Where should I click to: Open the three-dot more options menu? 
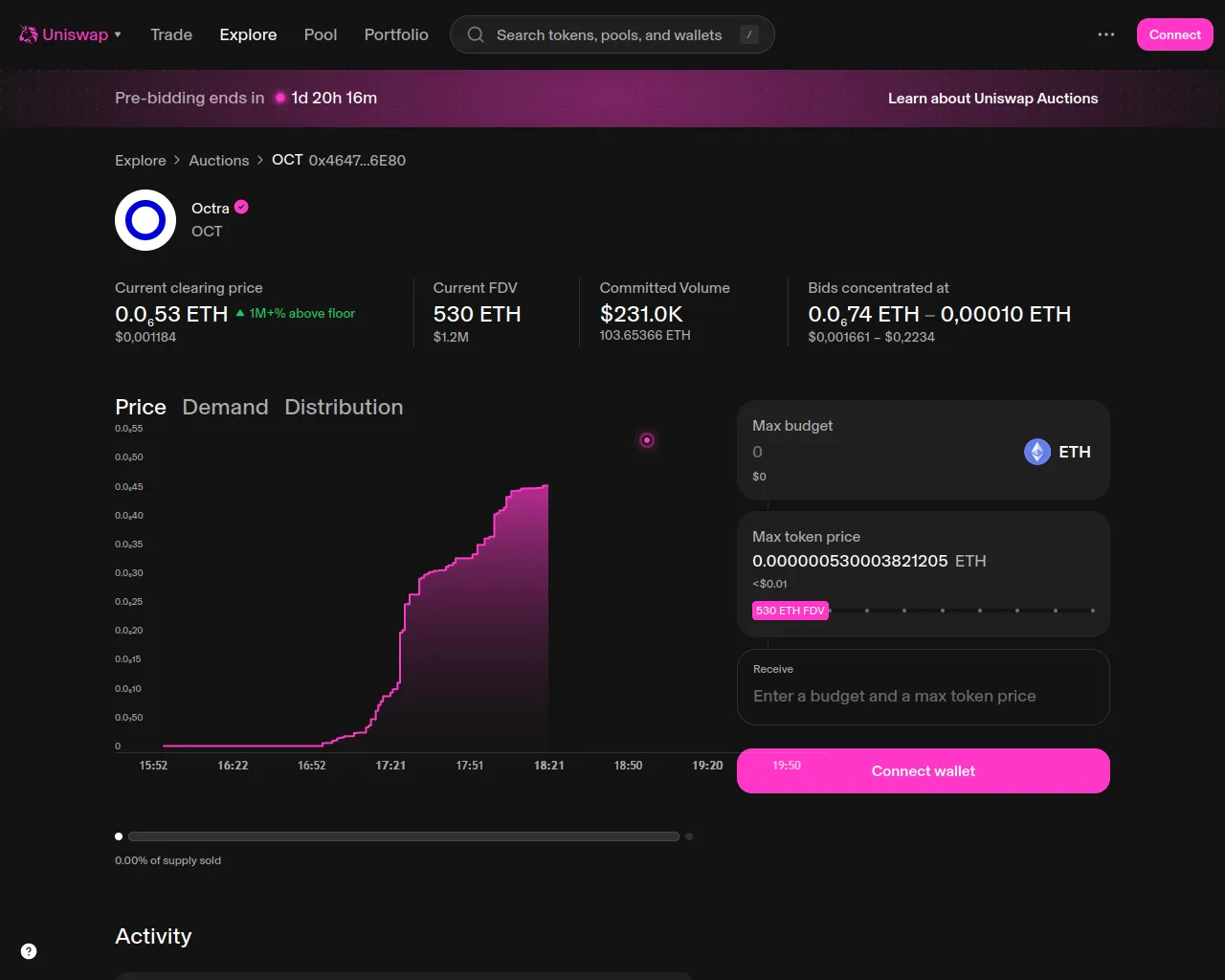1106,34
